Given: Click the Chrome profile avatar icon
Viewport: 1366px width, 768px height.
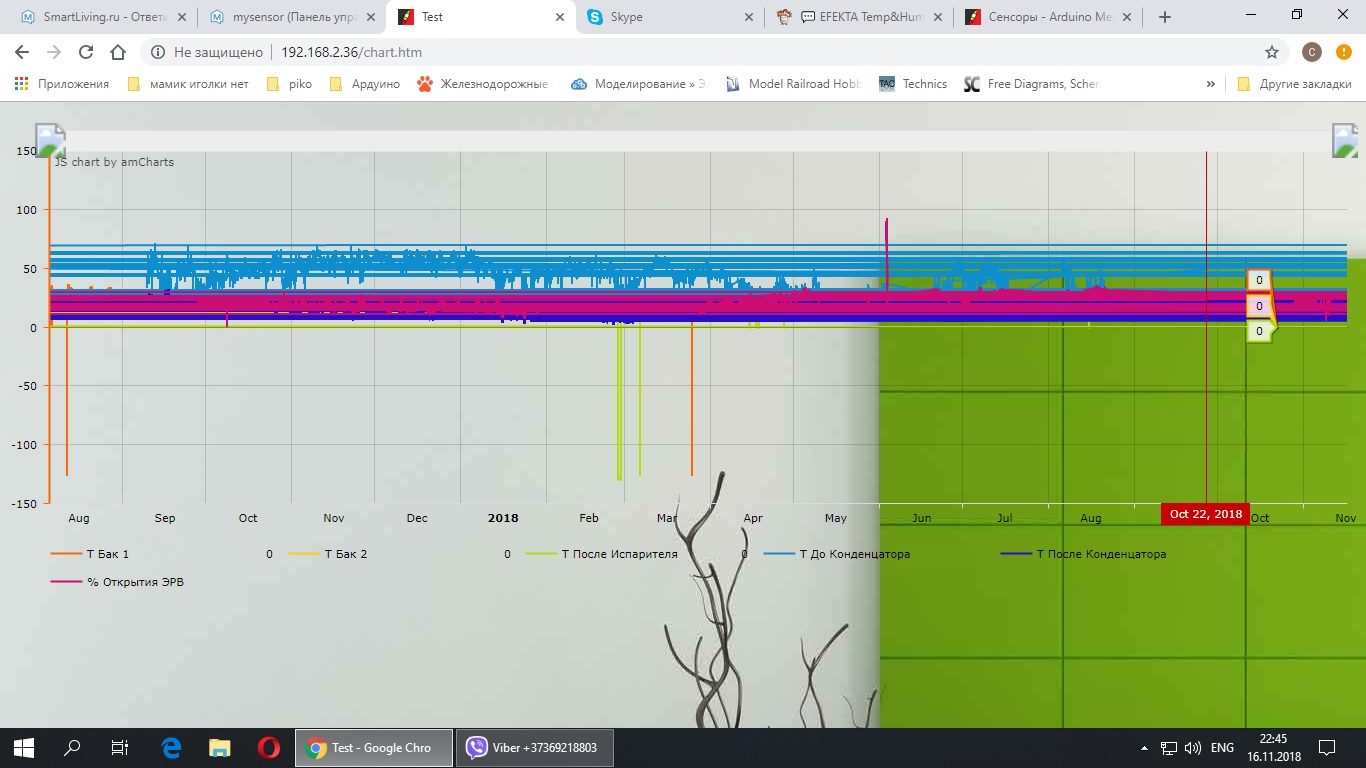Looking at the screenshot, I should (1311, 51).
